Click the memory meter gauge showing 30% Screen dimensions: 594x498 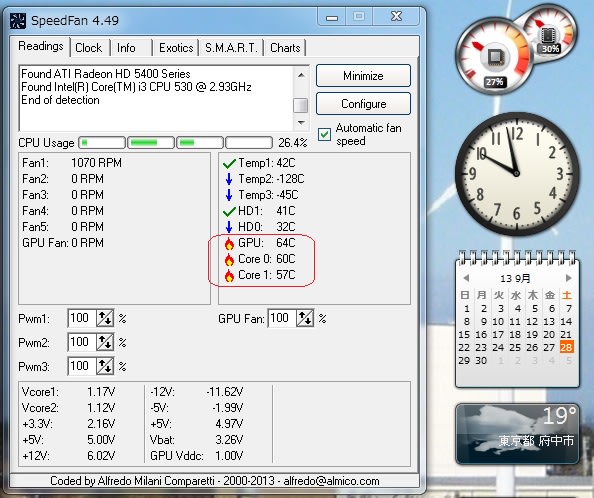point(550,32)
